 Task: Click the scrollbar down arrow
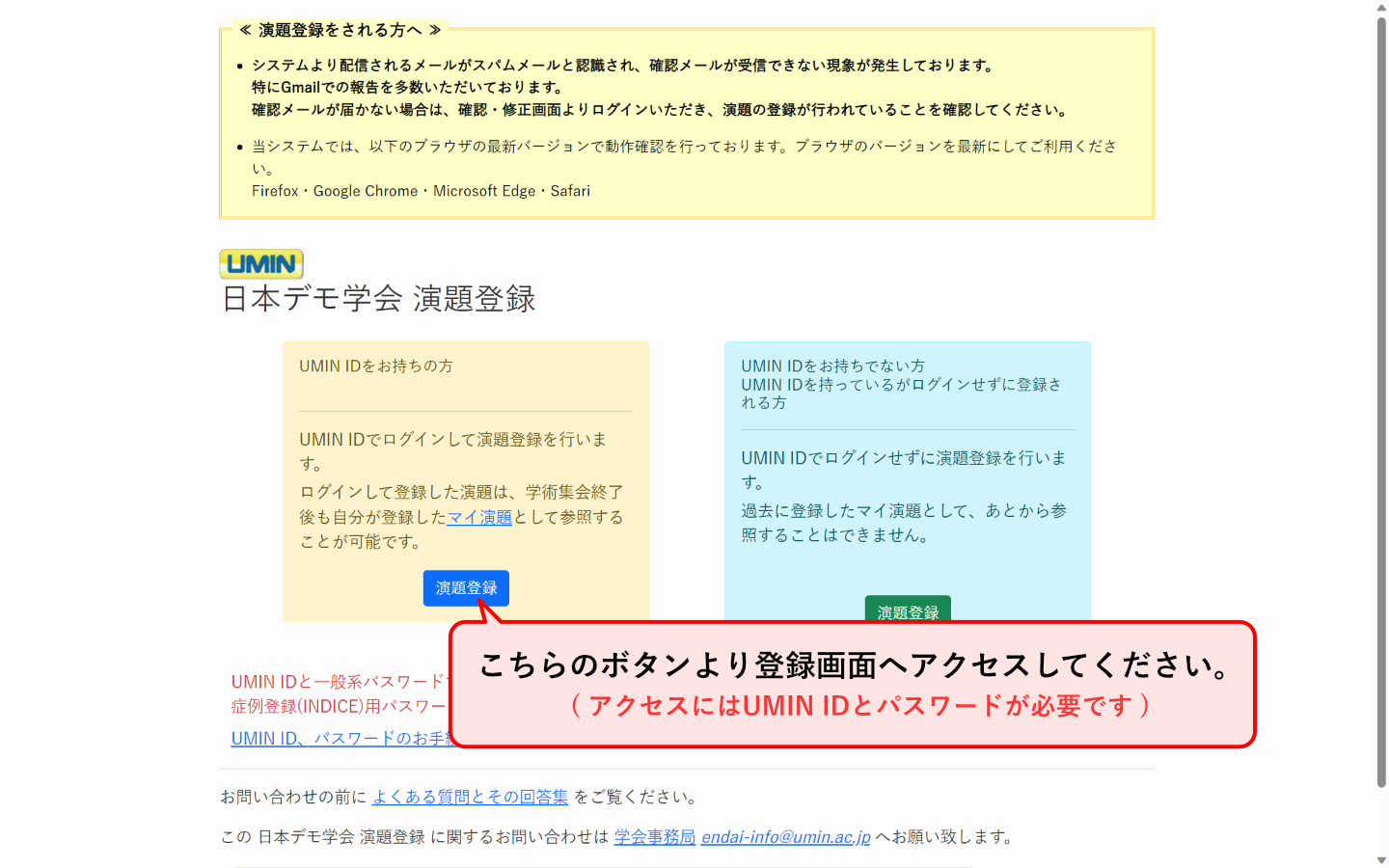click(x=1381, y=859)
